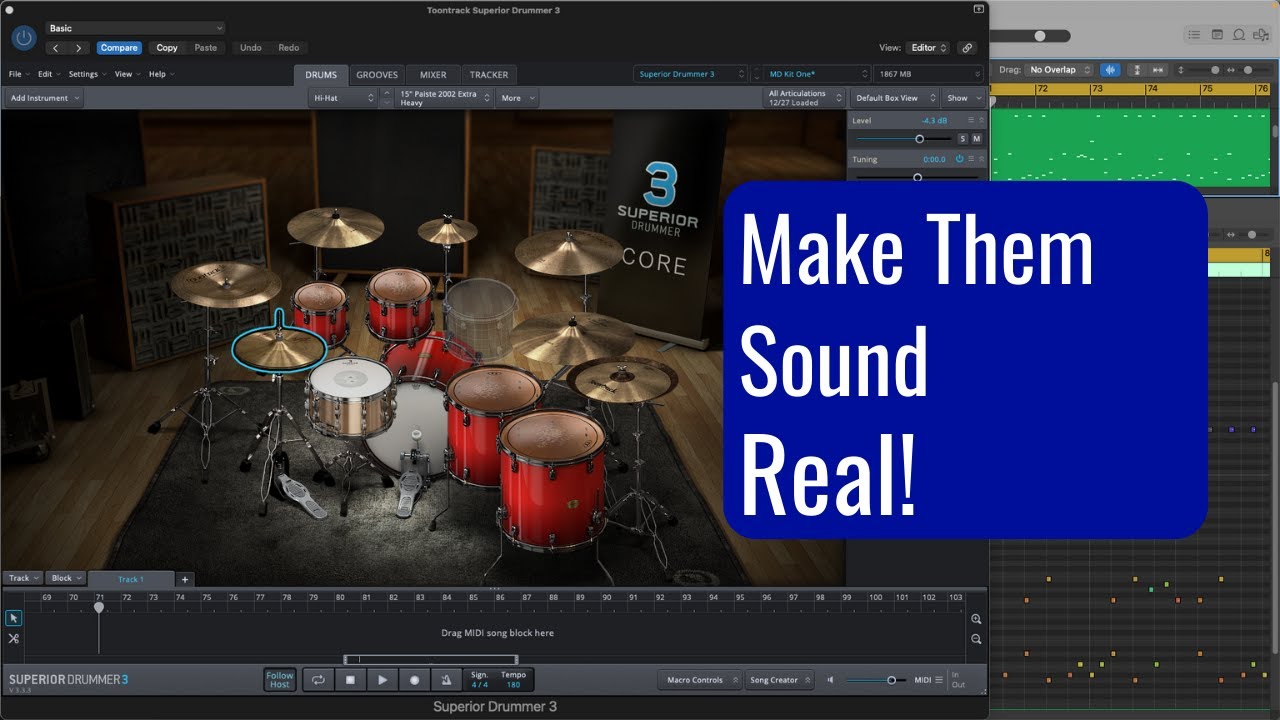Screen dimensions: 1280x720
Task: Toggle the loop cycle button
Action: [318, 680]
